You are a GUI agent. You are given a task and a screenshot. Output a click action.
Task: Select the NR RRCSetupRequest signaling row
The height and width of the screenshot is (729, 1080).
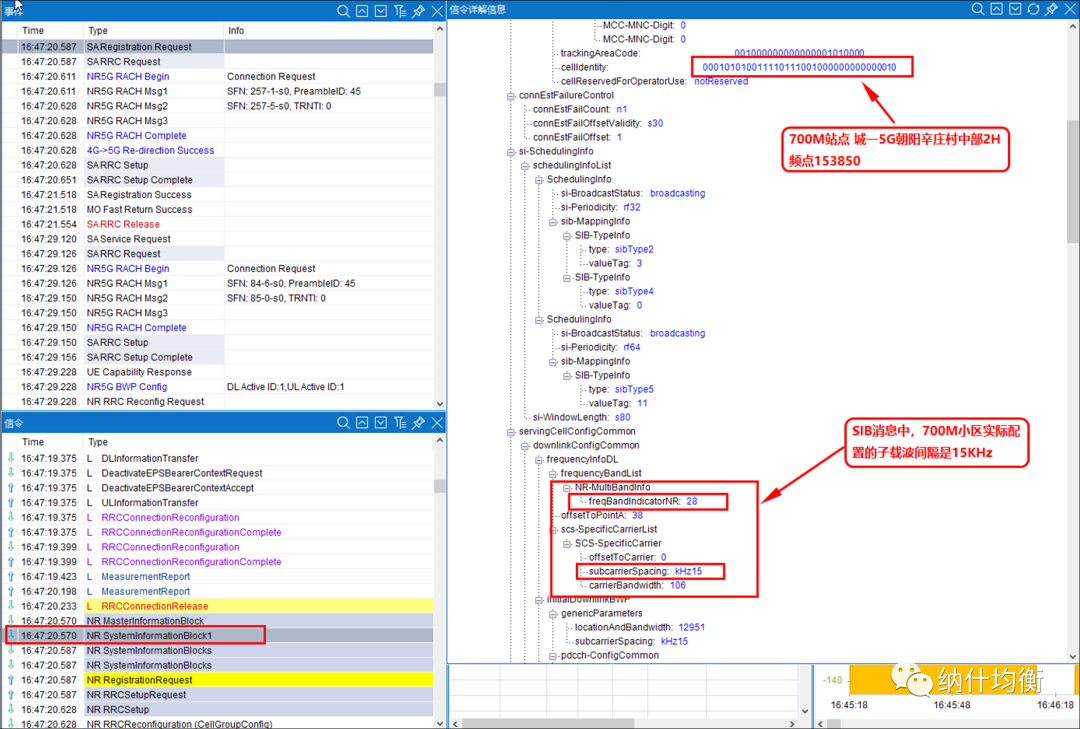tap(217, 695)
